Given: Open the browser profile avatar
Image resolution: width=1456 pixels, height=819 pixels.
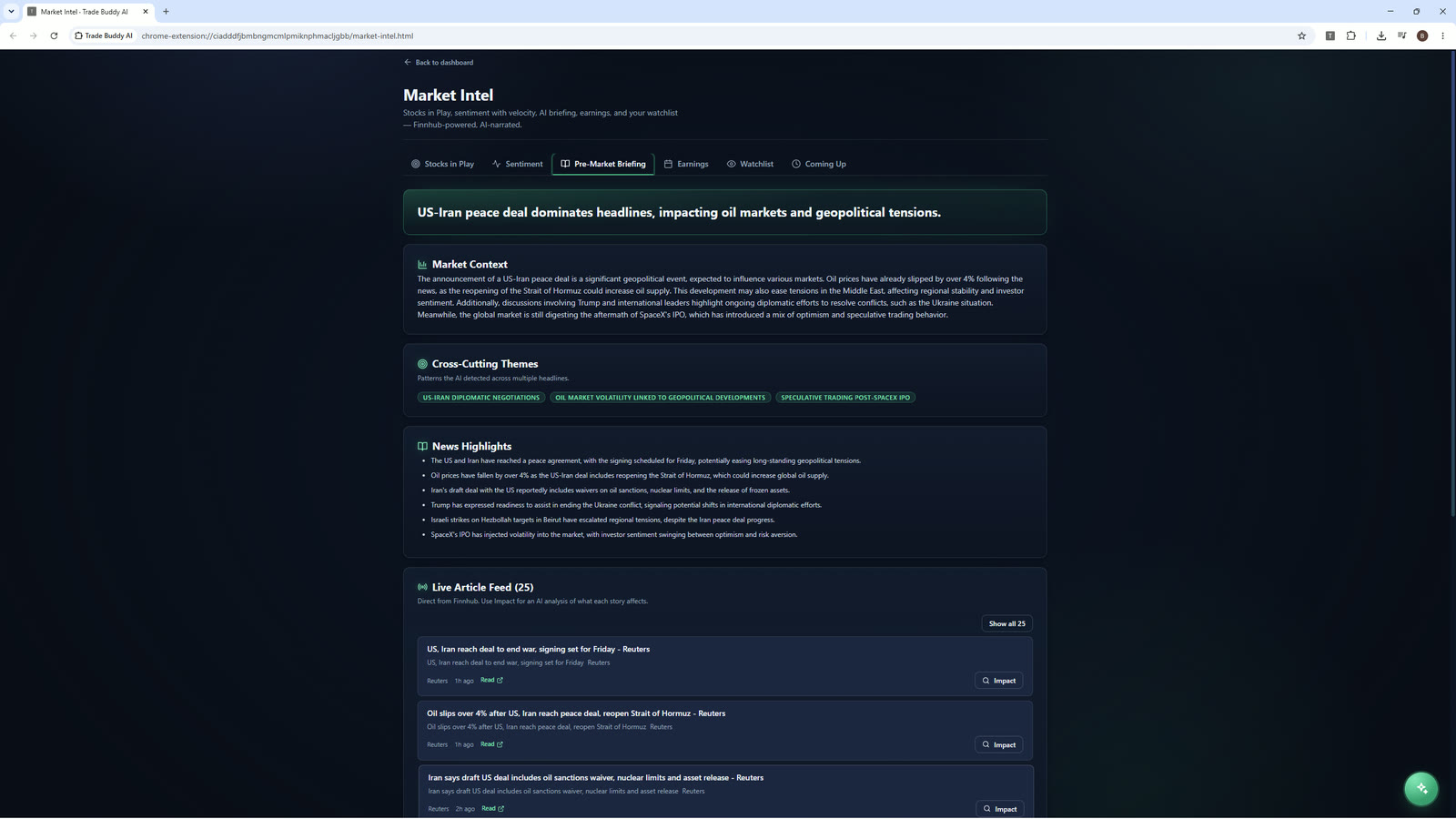Looking at the screenshot, I should click(x=1422, y=35).
